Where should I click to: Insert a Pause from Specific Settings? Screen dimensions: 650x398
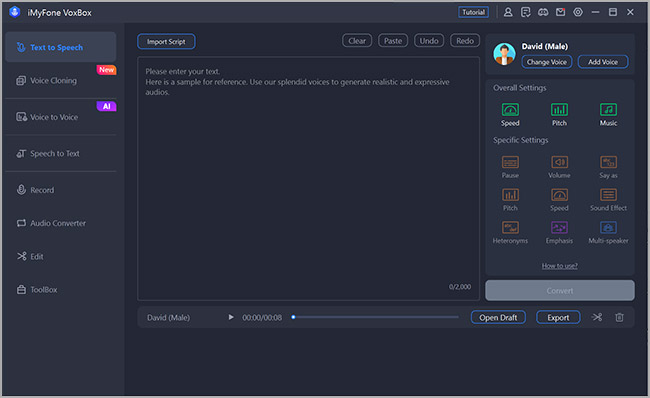pos(510,167)
